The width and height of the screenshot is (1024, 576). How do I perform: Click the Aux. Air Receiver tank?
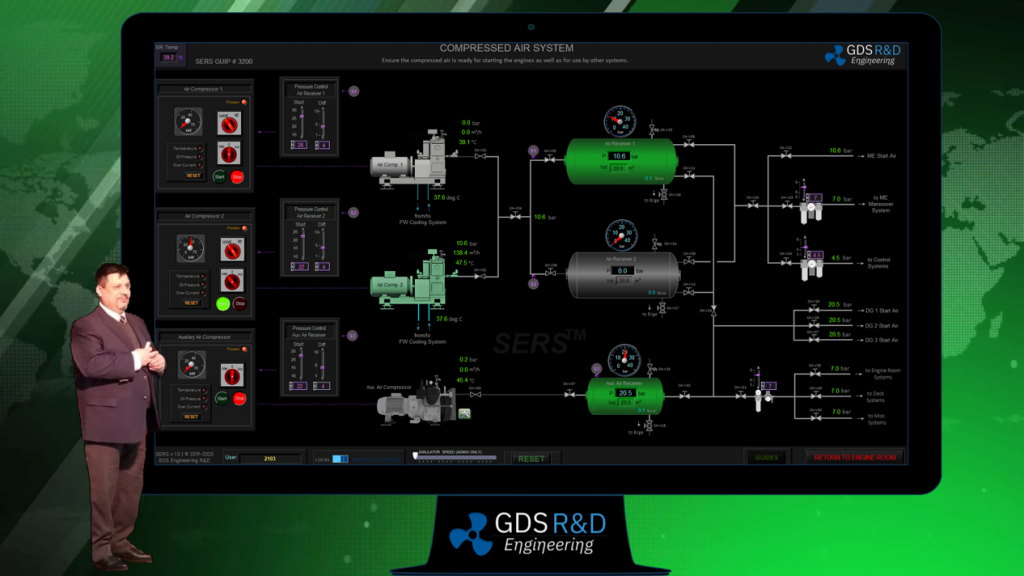[x=625, y=393]
